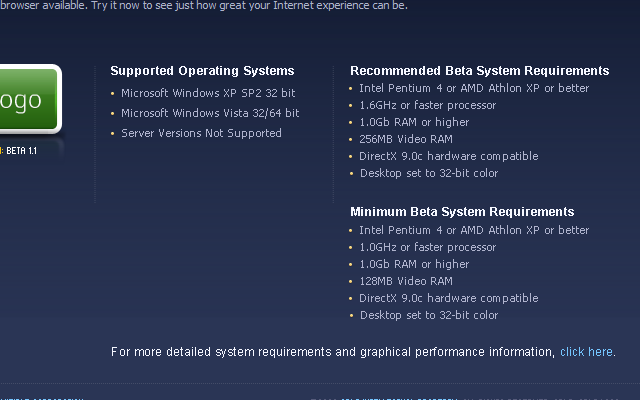Image resolution: width=640 pixels, height=400 pixels.
Task: Click the yellow bullet beside 'Server Versions Not Supported'
Action: 113,133
